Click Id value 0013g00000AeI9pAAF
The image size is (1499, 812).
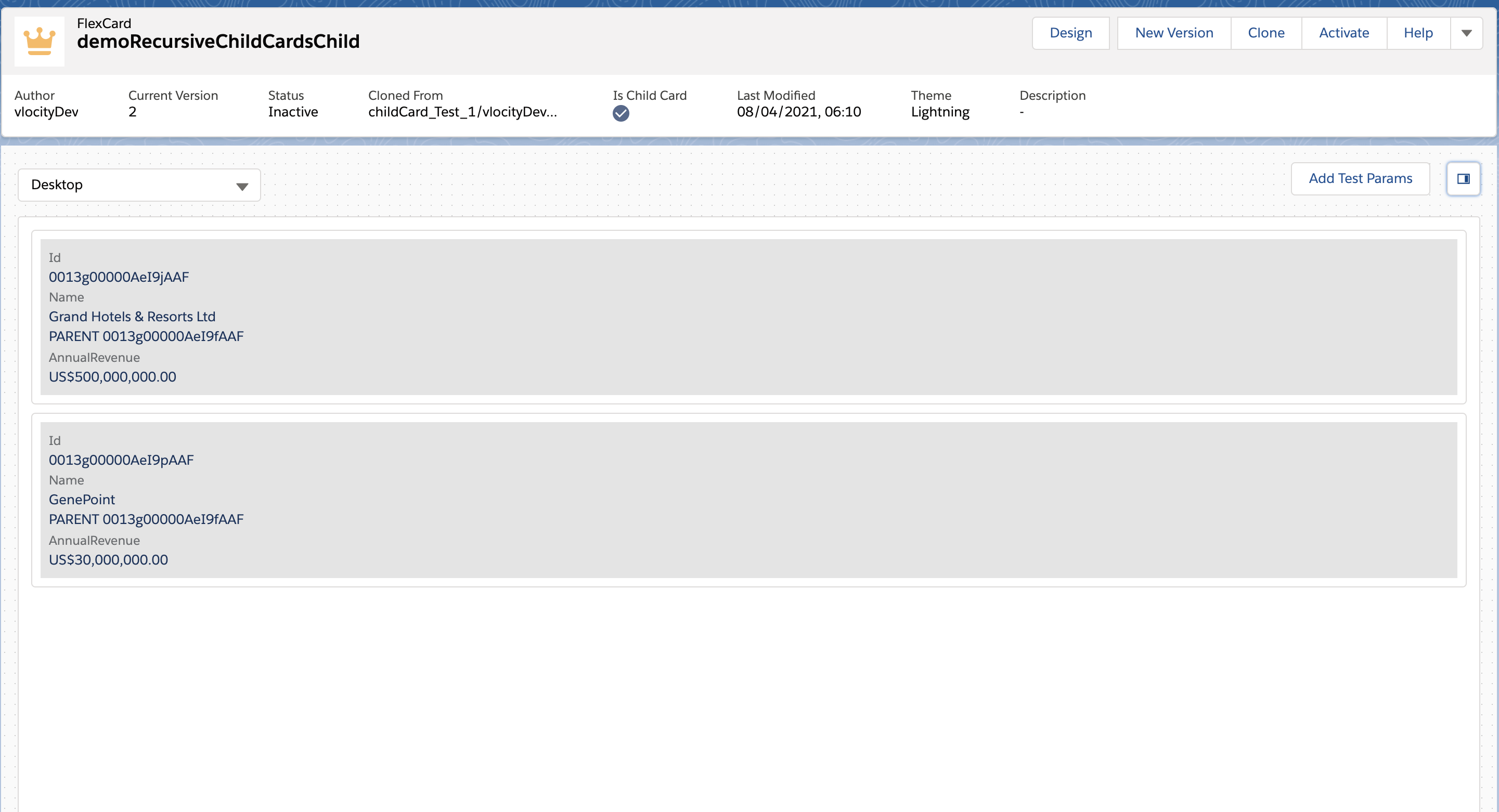(121, 460)
